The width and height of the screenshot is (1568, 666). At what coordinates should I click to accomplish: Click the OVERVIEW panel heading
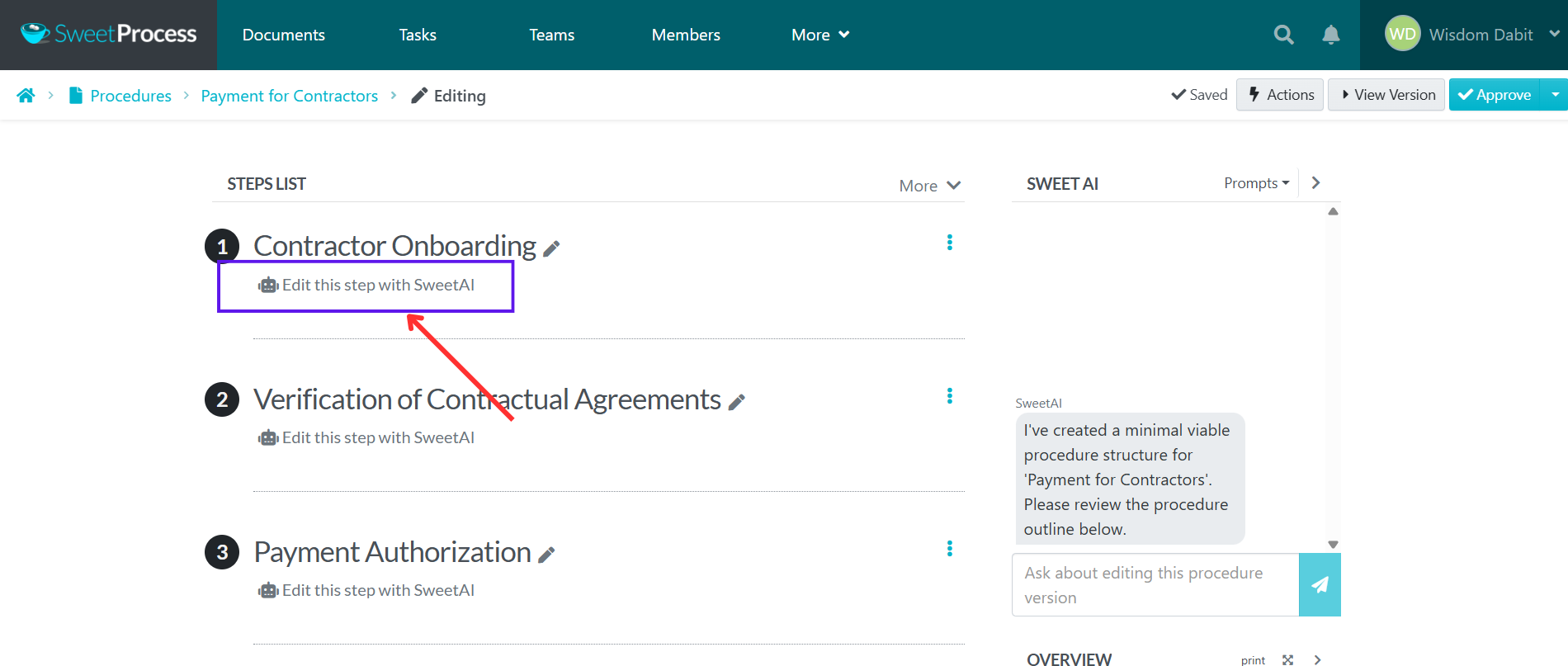[x=1069, y=659]
